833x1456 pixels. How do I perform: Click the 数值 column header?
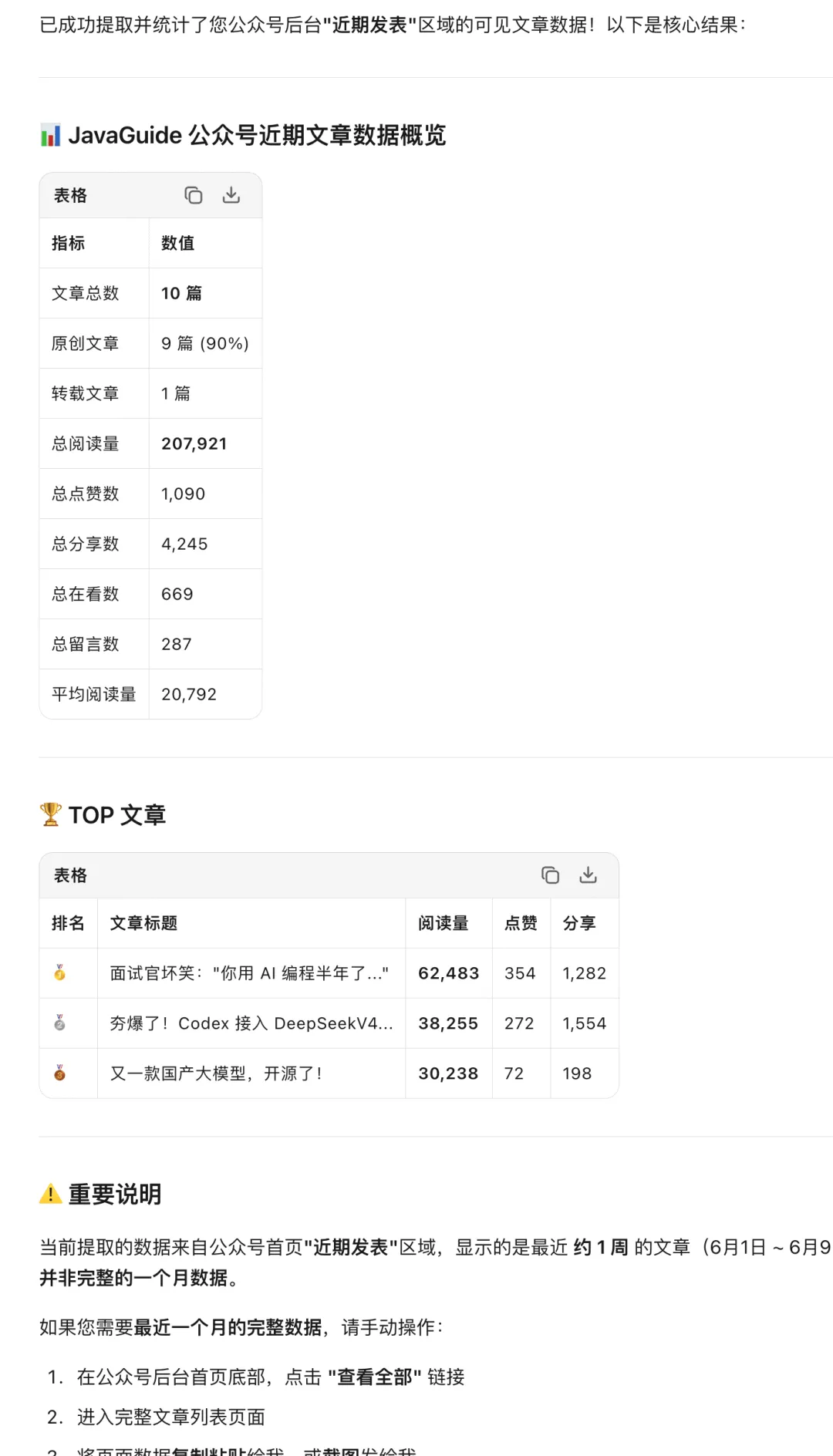178,243
